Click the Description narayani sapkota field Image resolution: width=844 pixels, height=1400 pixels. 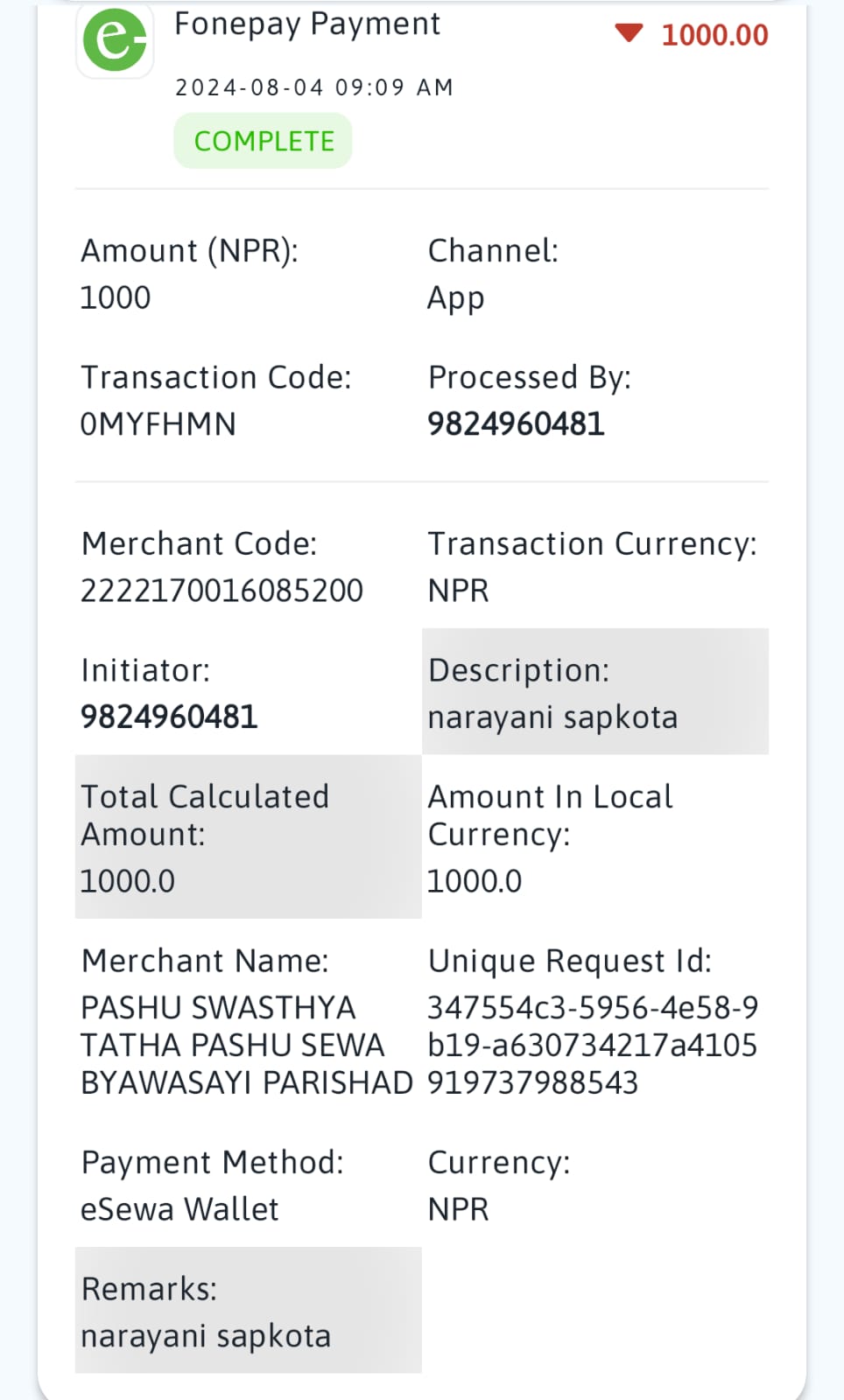[595, 691]
